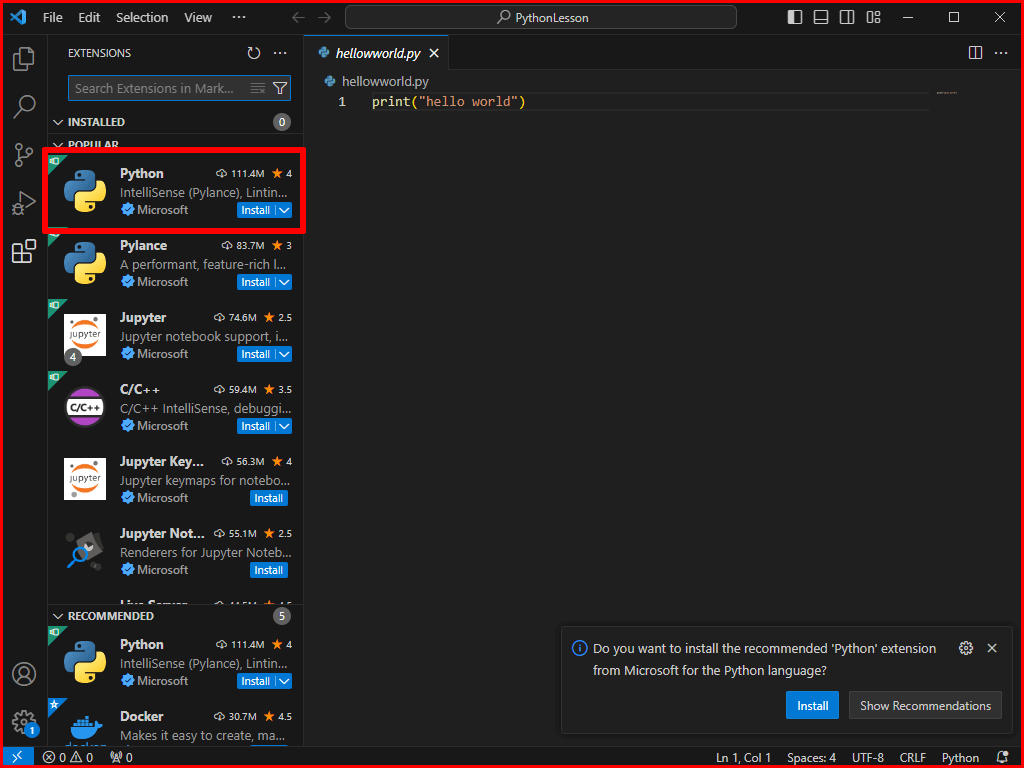The width and height of the screenshot is (1024, 768).
Task: Click the UTF-8 encoding status
Action: (x=867, y=758)
